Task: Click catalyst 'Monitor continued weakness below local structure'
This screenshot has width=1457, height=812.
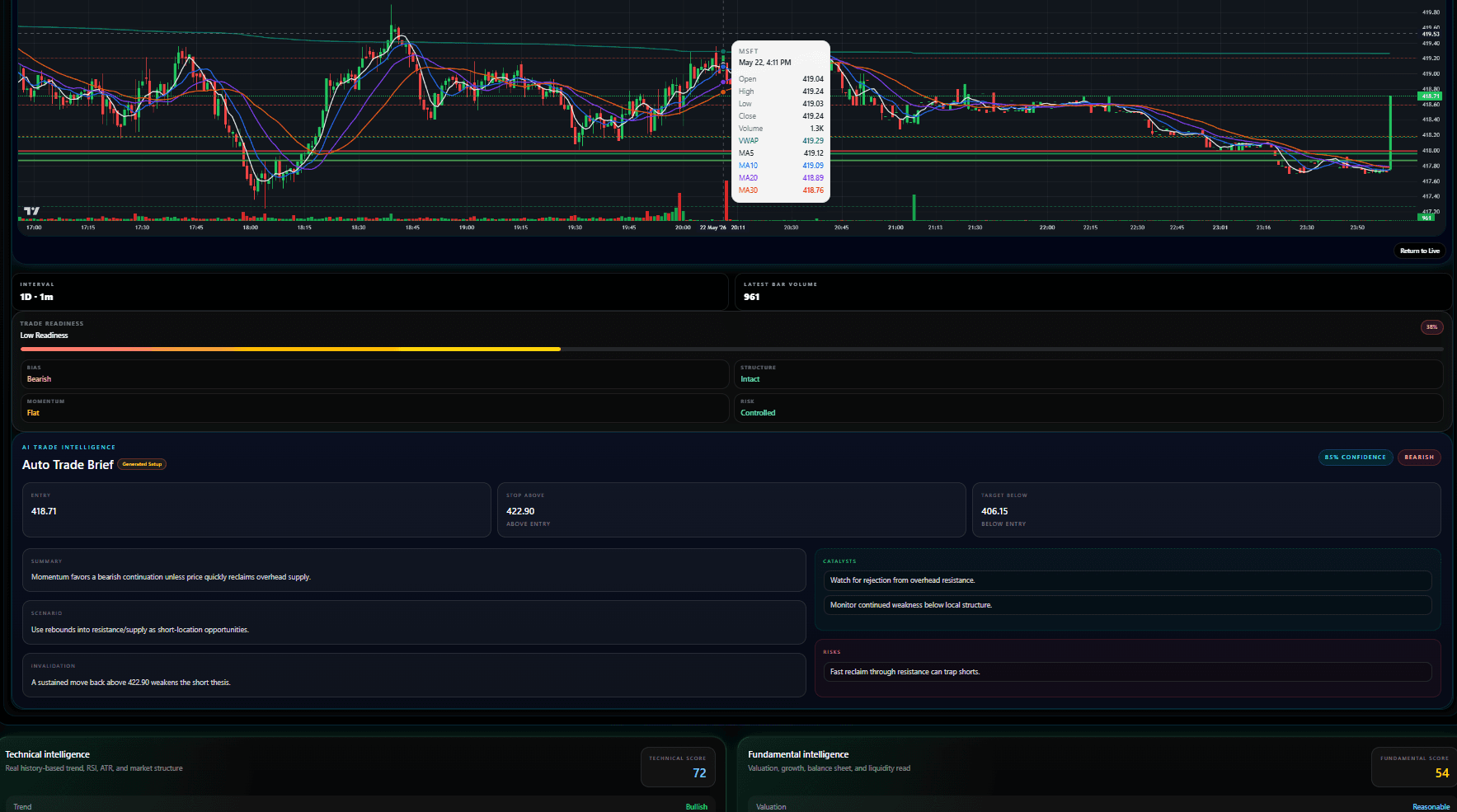Action: pos(1127,605)
